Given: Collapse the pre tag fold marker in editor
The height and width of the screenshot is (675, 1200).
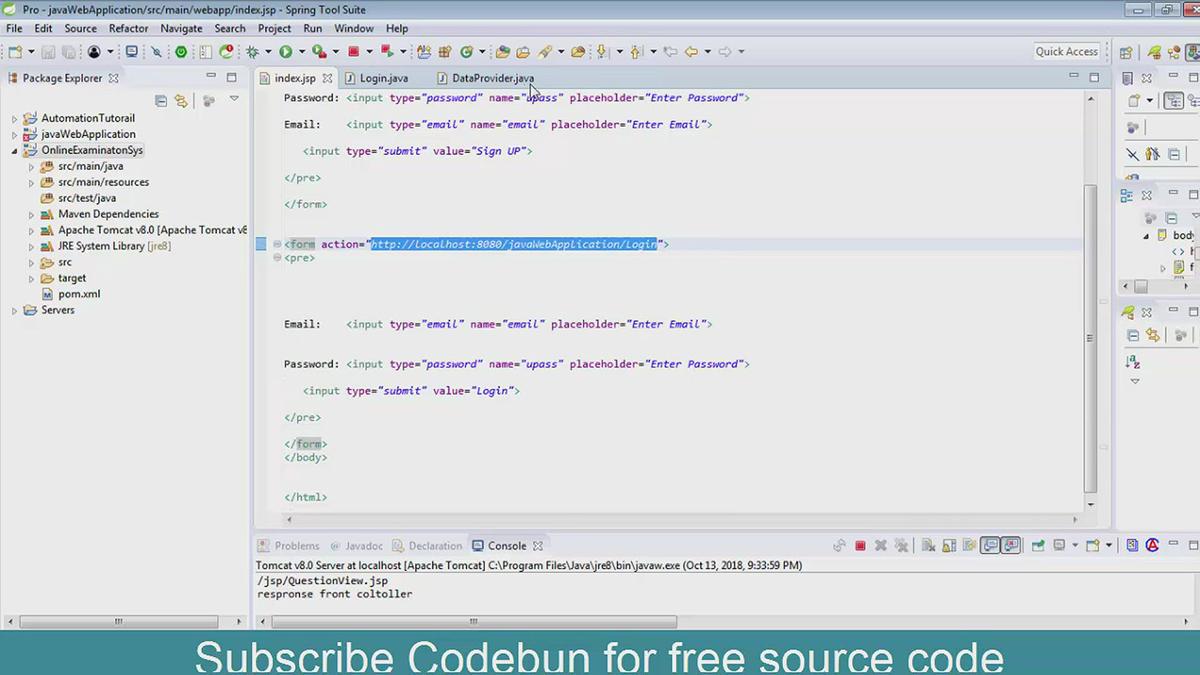Looking at the screenshot, I should click(277, 258).
